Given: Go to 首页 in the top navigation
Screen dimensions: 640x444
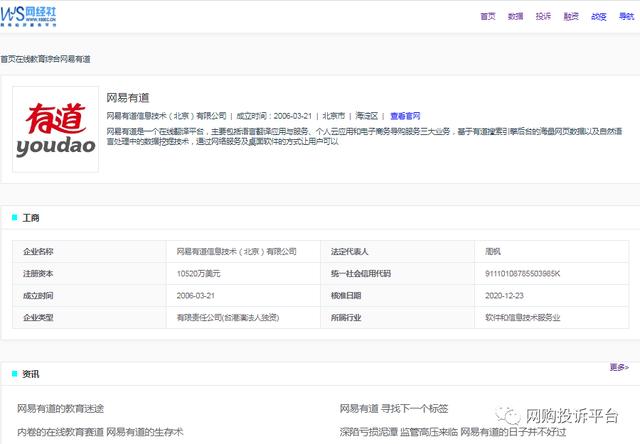Looking at the screenshot, I should pos(488,16).
